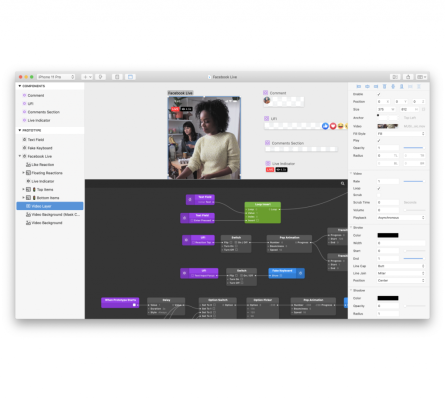Open the Shadow color swatch
The width and height of the screenshot is (445, 400).
click(388, 298)
